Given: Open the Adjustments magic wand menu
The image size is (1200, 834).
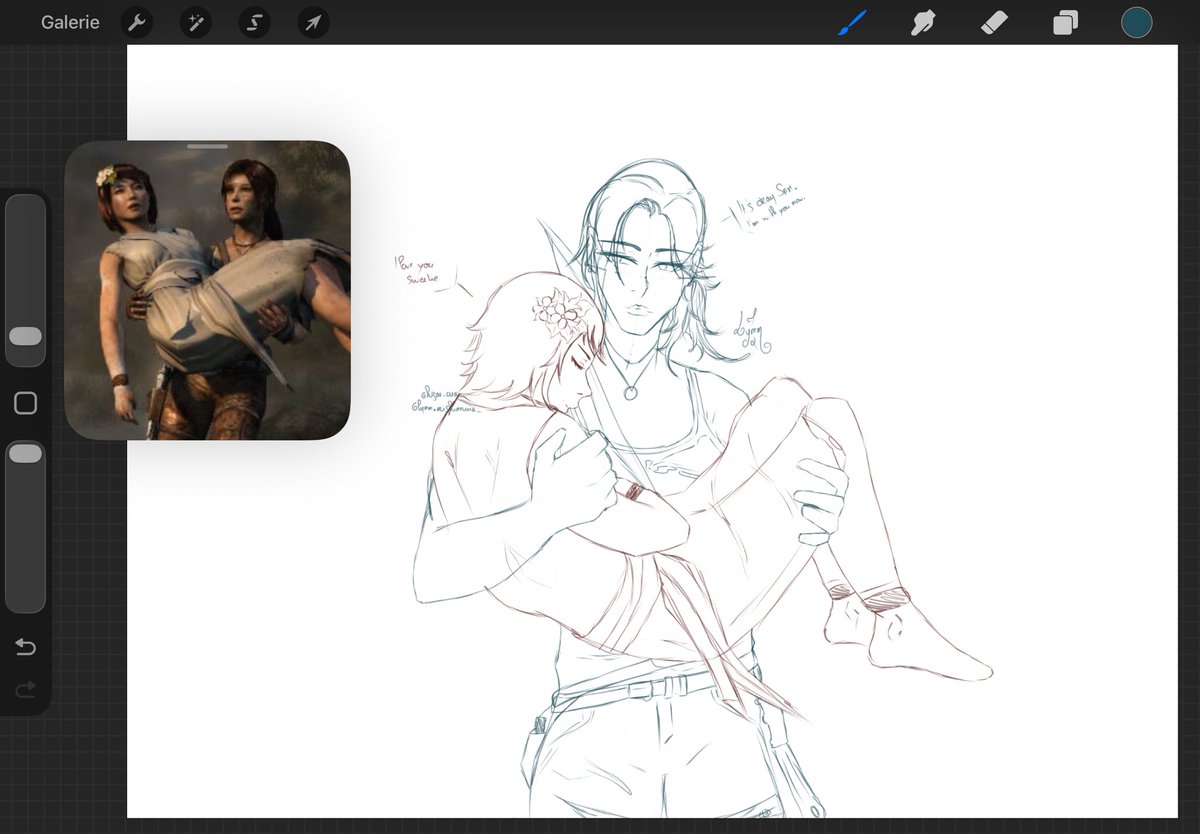Looking at the screenshot, I should [x=195, y=23].
